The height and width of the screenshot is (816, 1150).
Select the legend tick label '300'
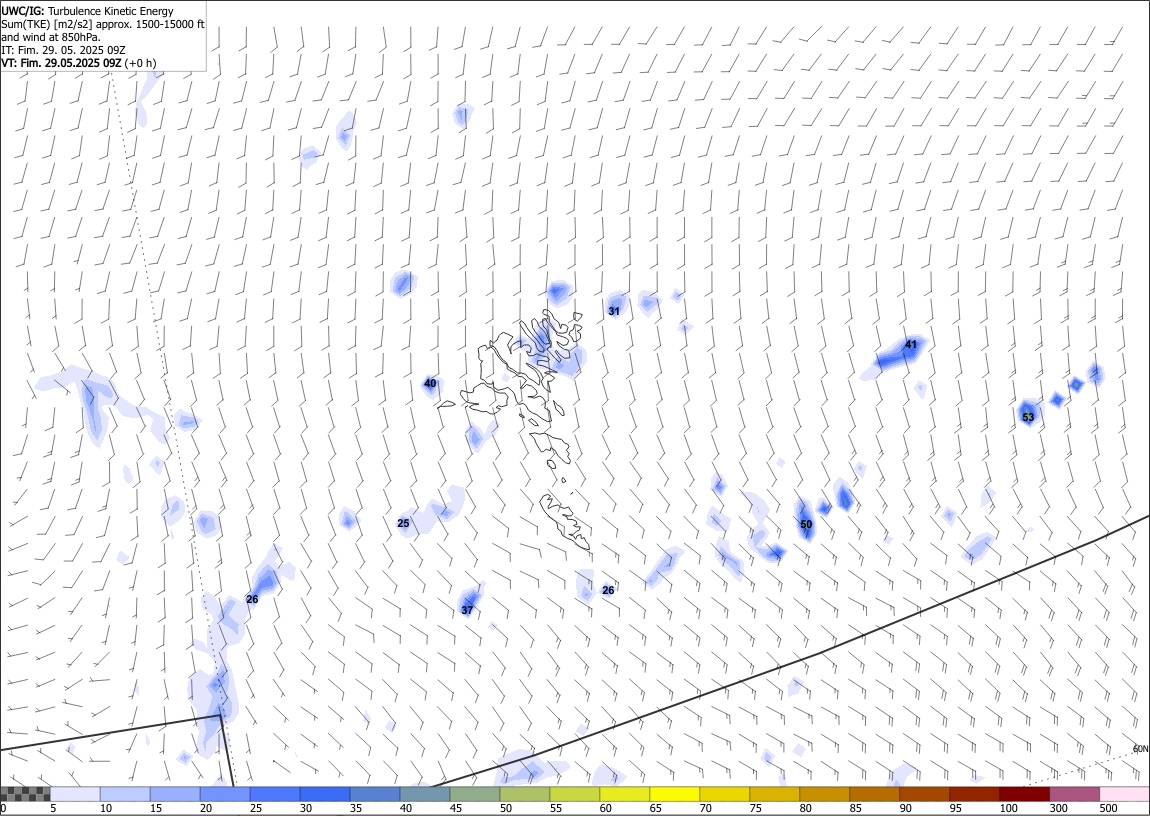[1058, 808]
